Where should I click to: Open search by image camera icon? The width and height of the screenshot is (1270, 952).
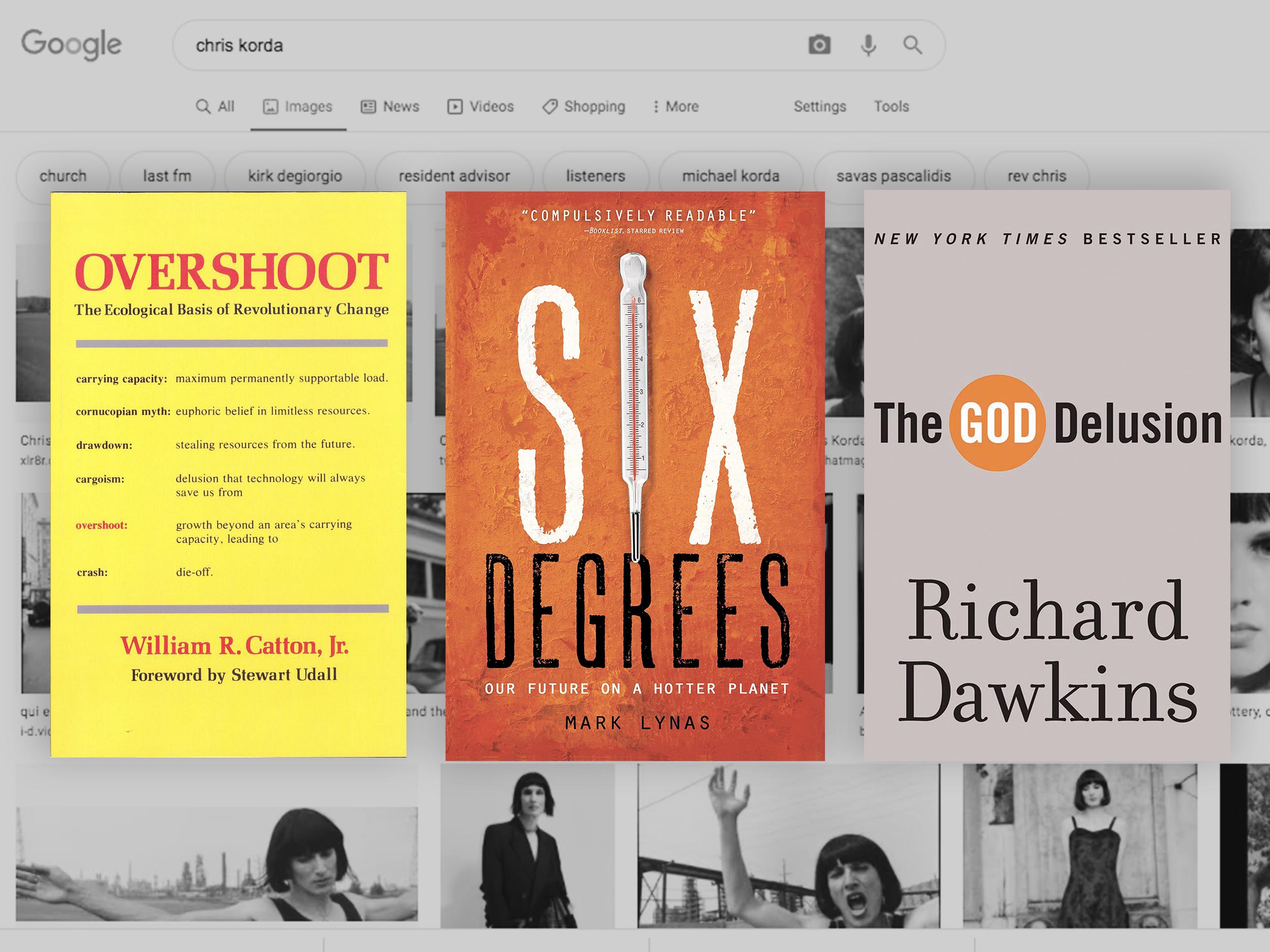[x=819, y=45]
